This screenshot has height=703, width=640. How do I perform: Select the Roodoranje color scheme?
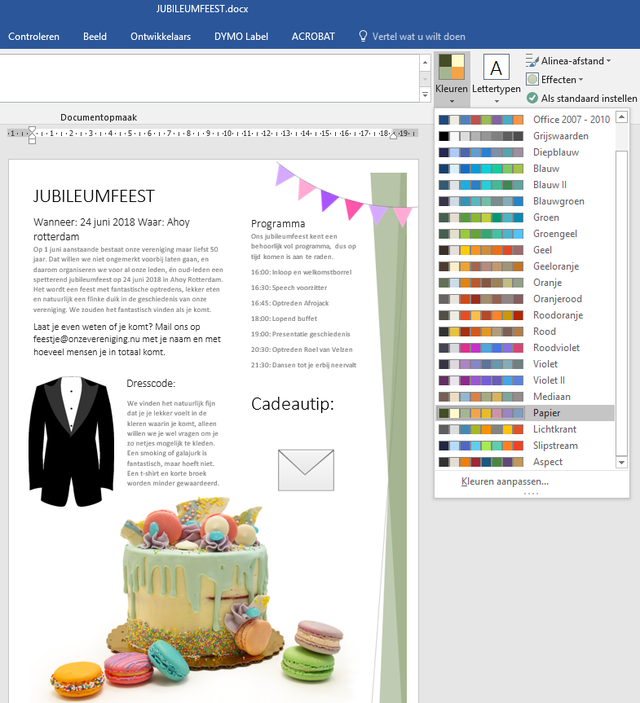pos(525,315)
